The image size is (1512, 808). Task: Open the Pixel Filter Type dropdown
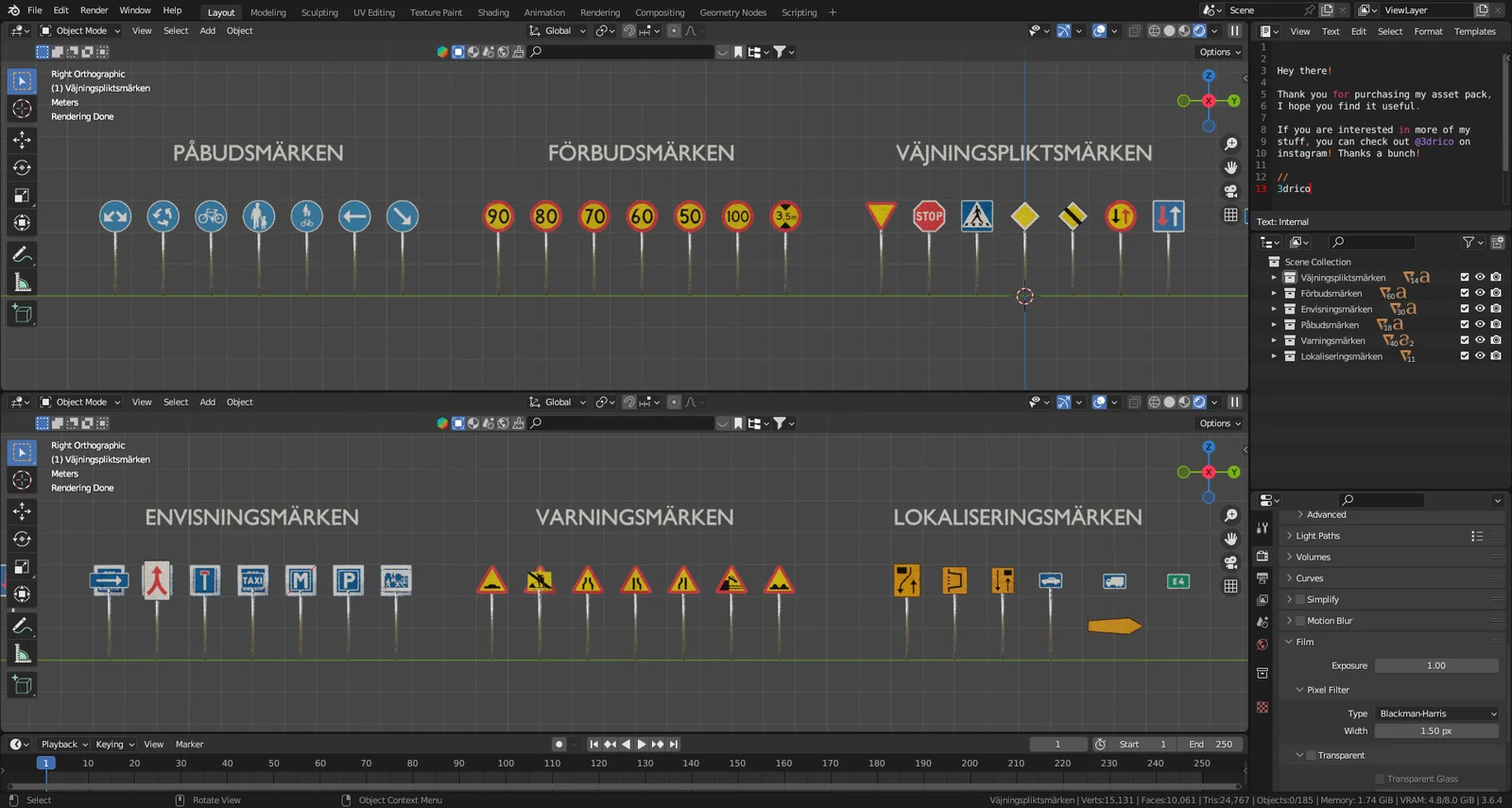point(1437,713)
